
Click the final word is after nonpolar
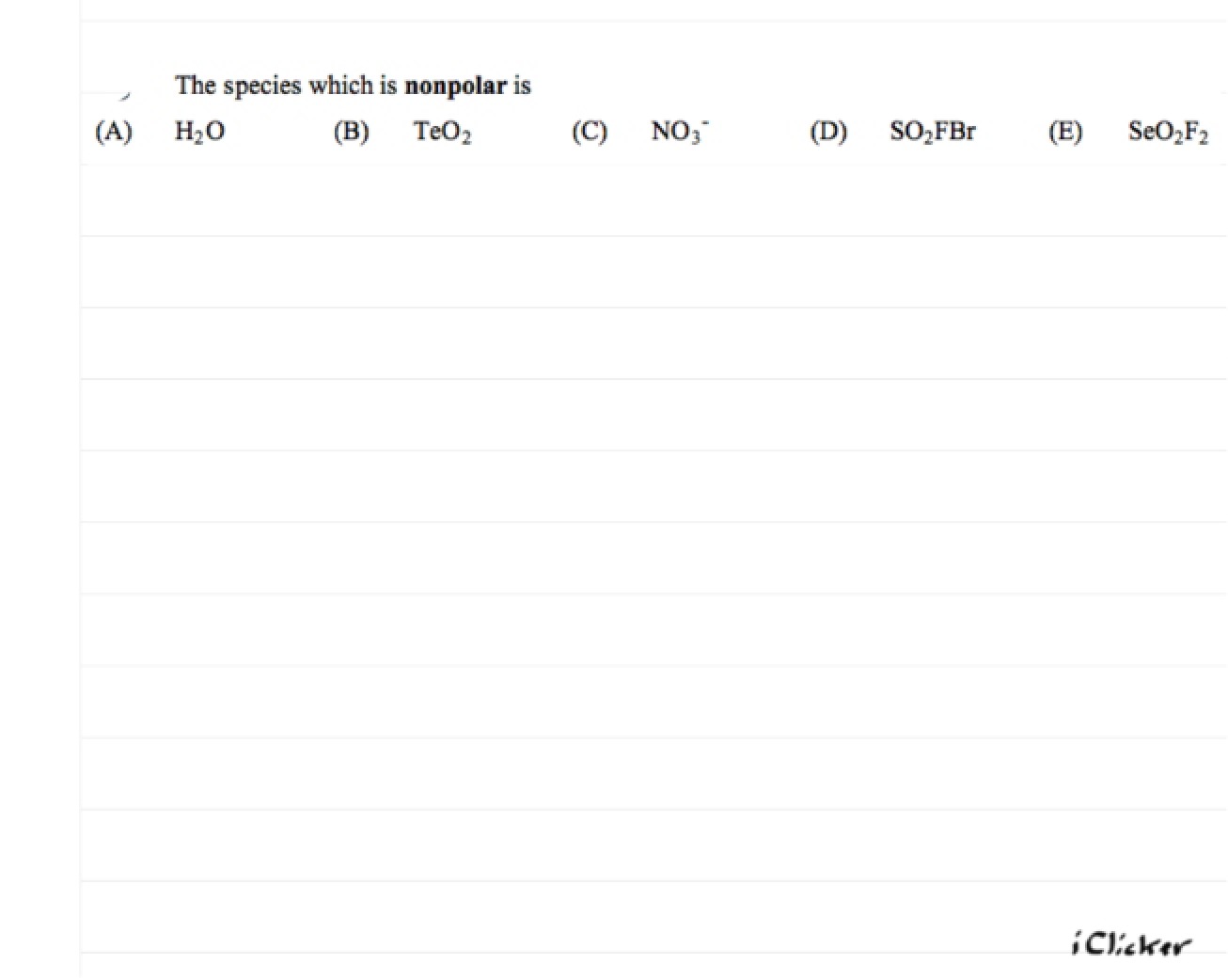click(522, 87)
